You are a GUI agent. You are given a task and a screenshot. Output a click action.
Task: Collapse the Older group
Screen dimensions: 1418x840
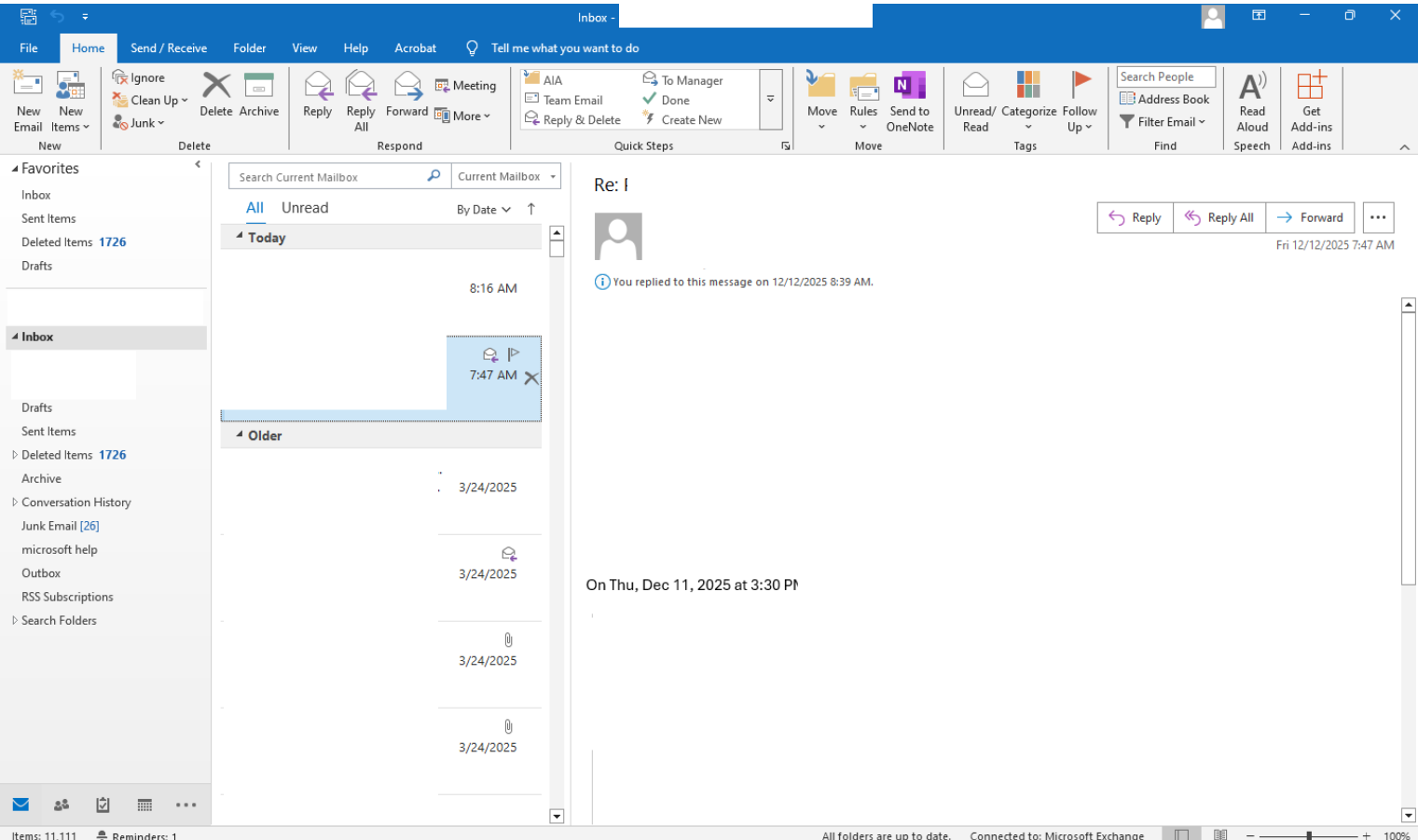[240, 434]
